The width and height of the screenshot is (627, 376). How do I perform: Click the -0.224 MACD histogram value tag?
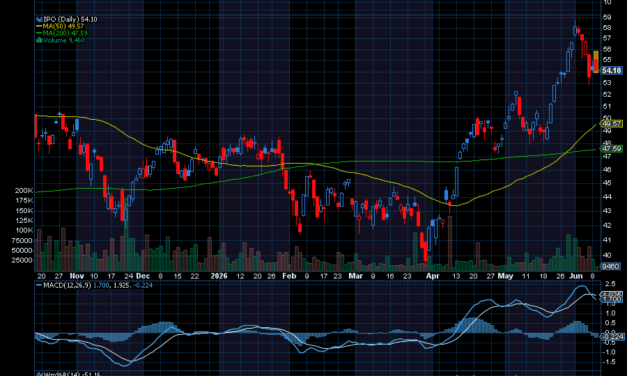[613, 336]
